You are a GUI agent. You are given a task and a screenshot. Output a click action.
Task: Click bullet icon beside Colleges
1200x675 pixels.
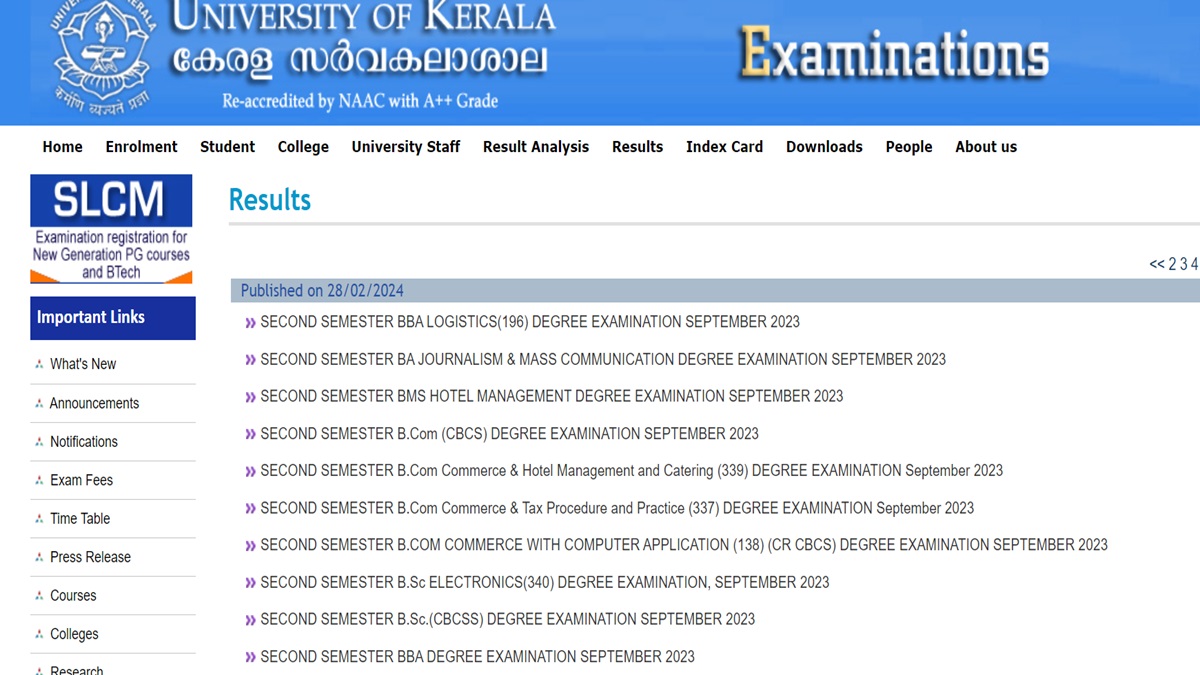click(39, 635)
